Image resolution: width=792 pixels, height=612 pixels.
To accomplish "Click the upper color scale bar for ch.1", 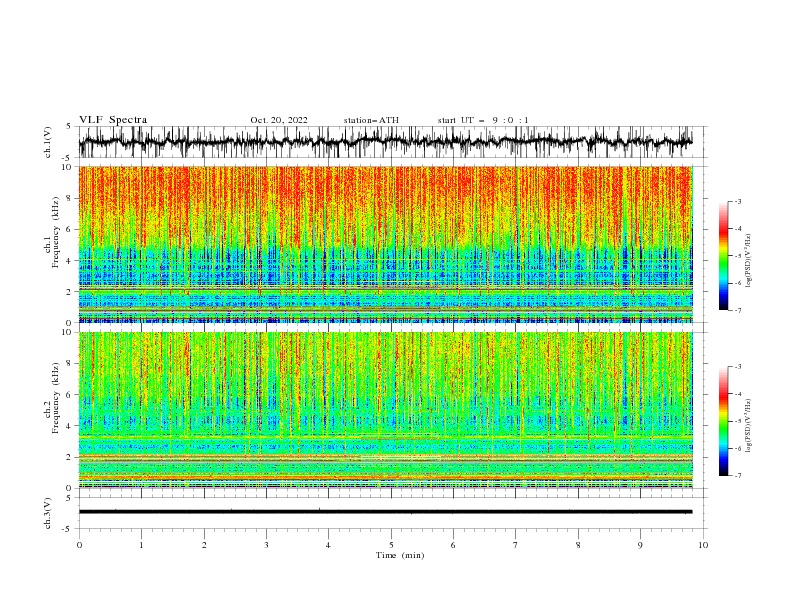I will 723,256.
